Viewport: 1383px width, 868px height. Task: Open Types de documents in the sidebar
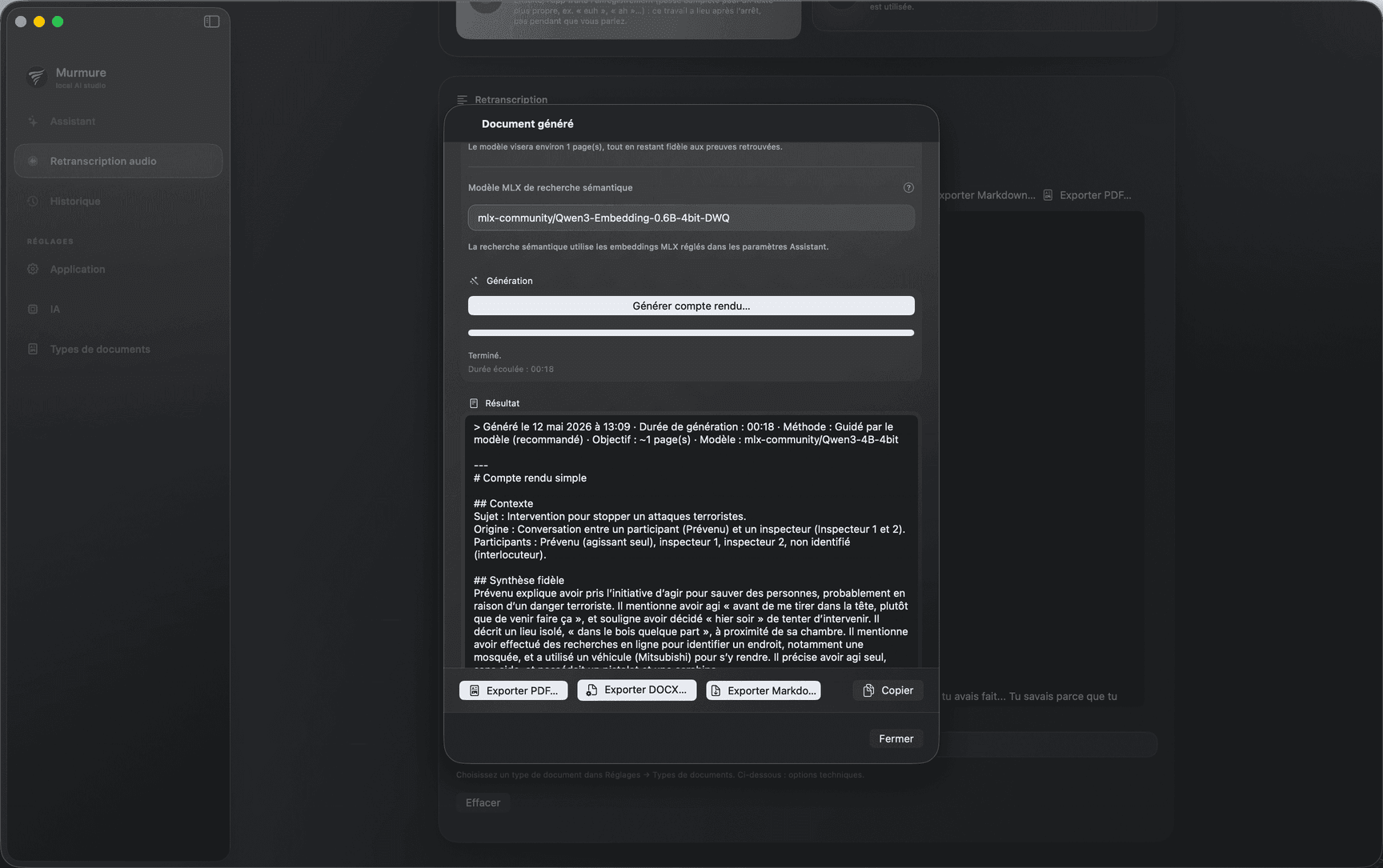pyautogui.click(x=118, y=349)
